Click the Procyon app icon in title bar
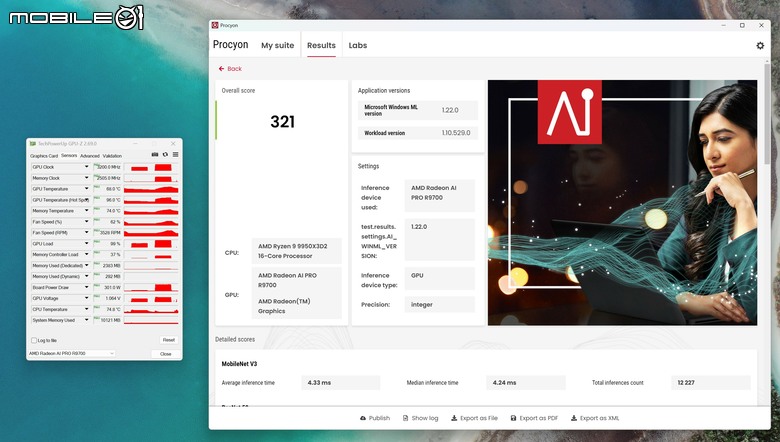Screen dimensions: 780x442 215,25
